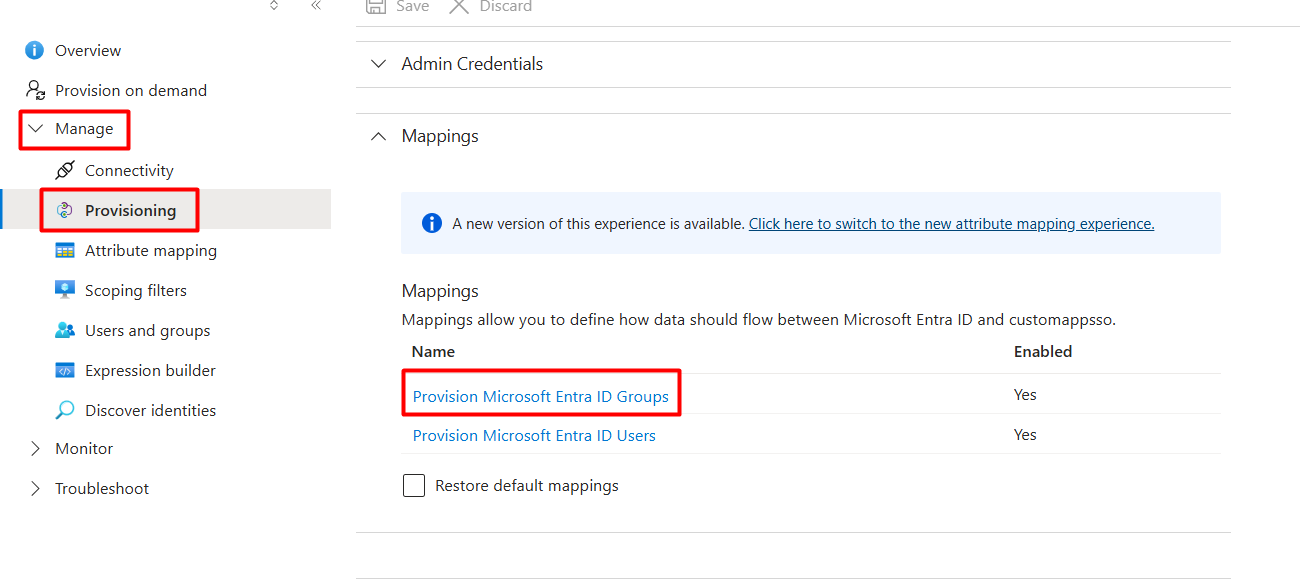Click the Save disk icon
This screenshot has height=588, width=1300.
(376, 6)
